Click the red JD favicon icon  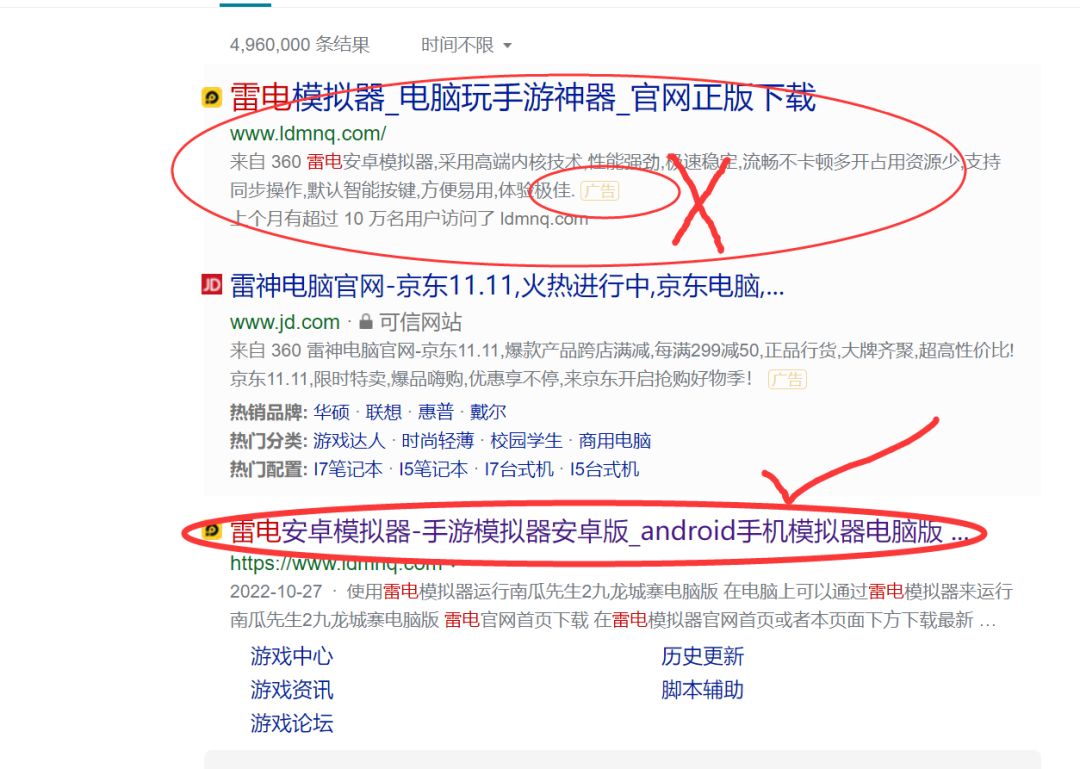click(211, 284)
